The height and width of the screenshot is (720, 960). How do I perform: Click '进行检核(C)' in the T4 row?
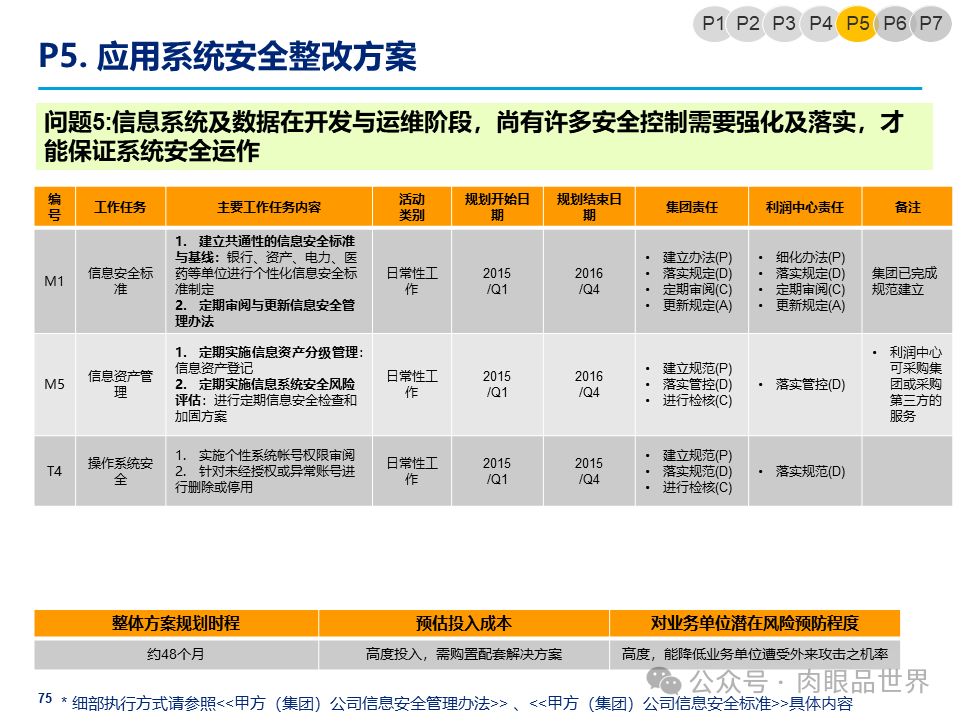pos(697,487)
